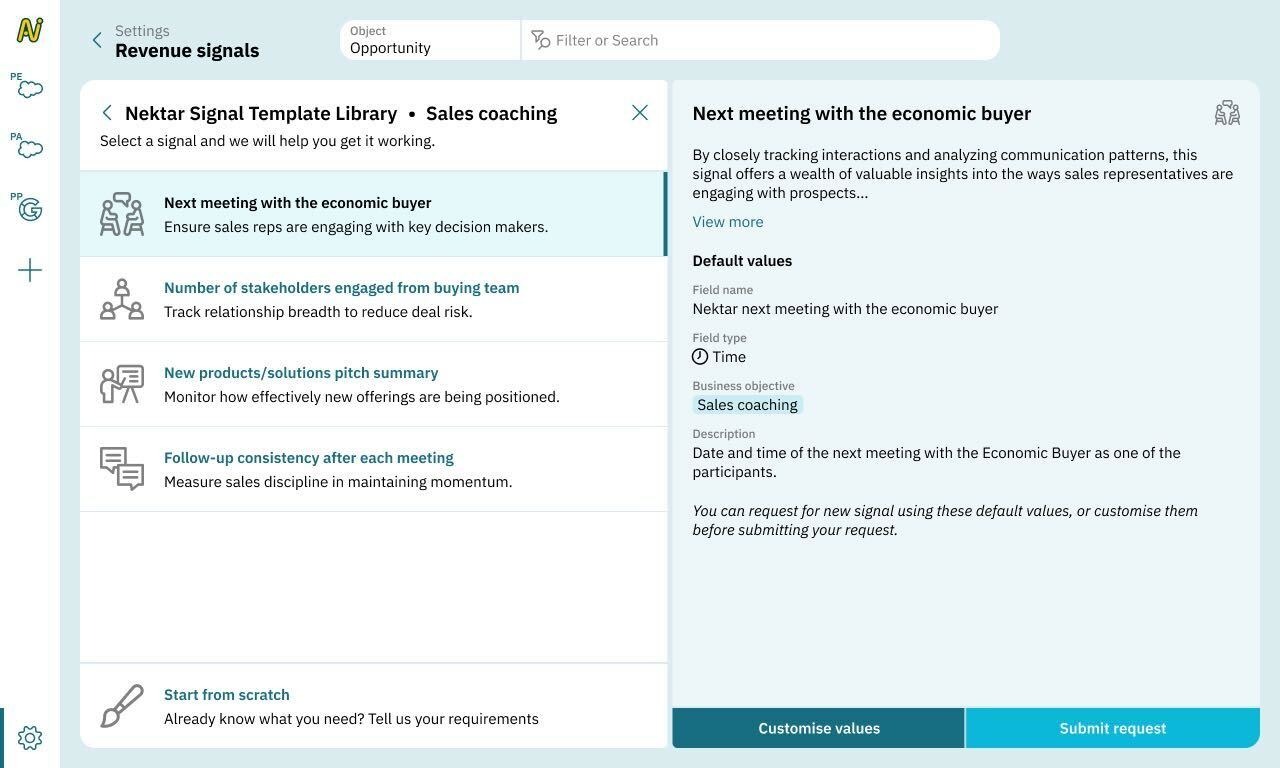
Task: Click the Filter or Search field
Action: click(x=760, y=40)
